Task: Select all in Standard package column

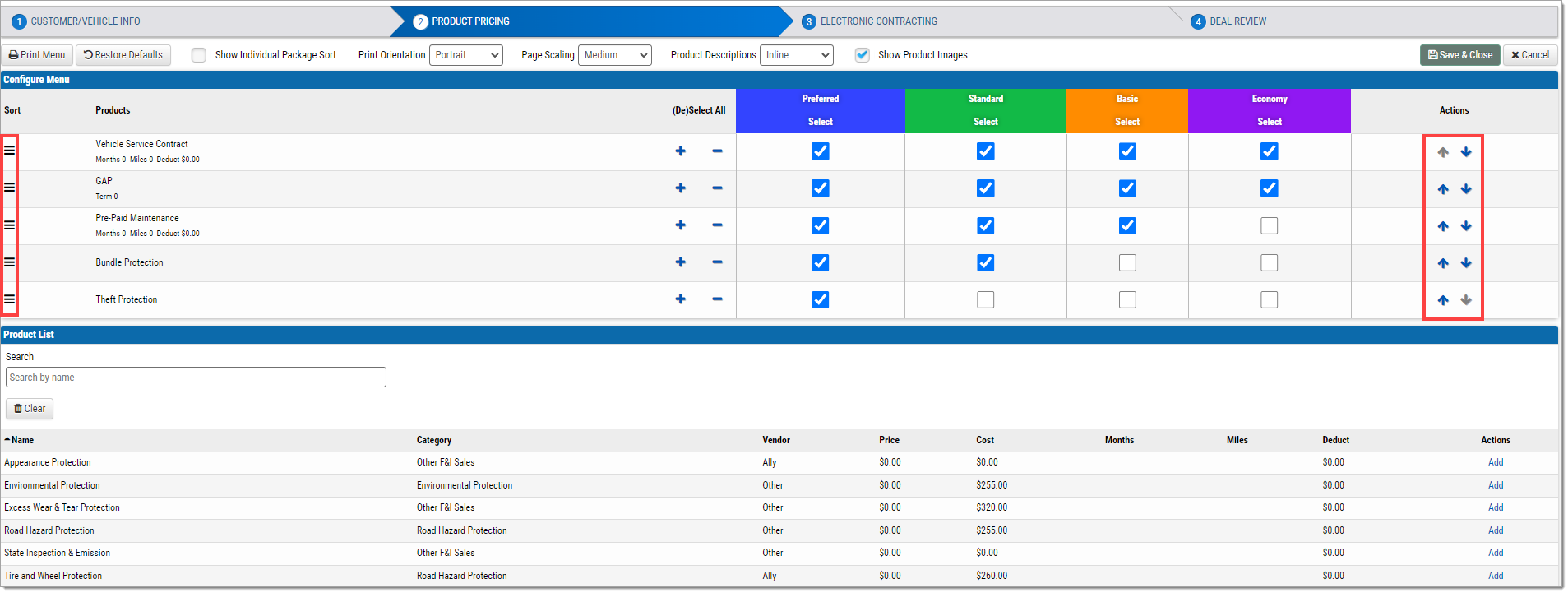Action: point(986,122)
